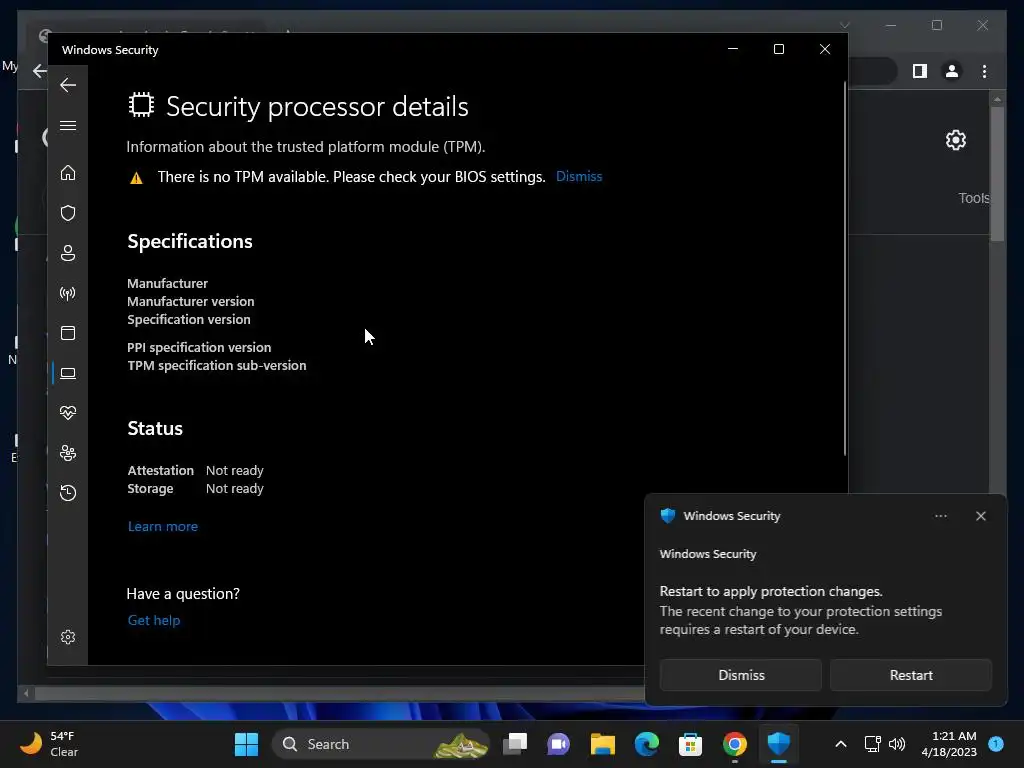
Task: Click the Windows Security content scrollbar
Action: [844, 268]
